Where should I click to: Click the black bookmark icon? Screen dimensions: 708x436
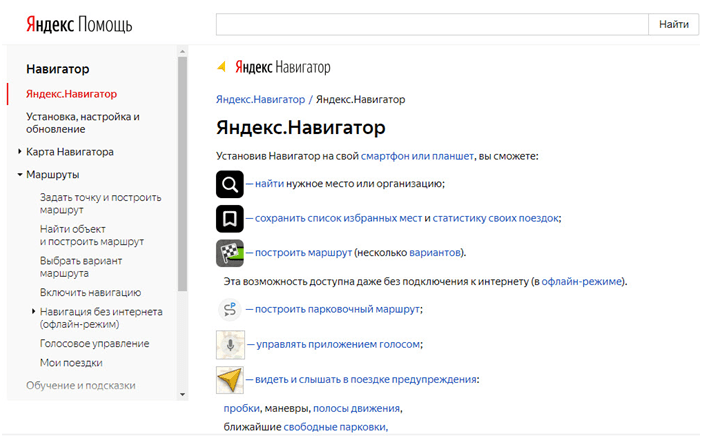(230, 218)
